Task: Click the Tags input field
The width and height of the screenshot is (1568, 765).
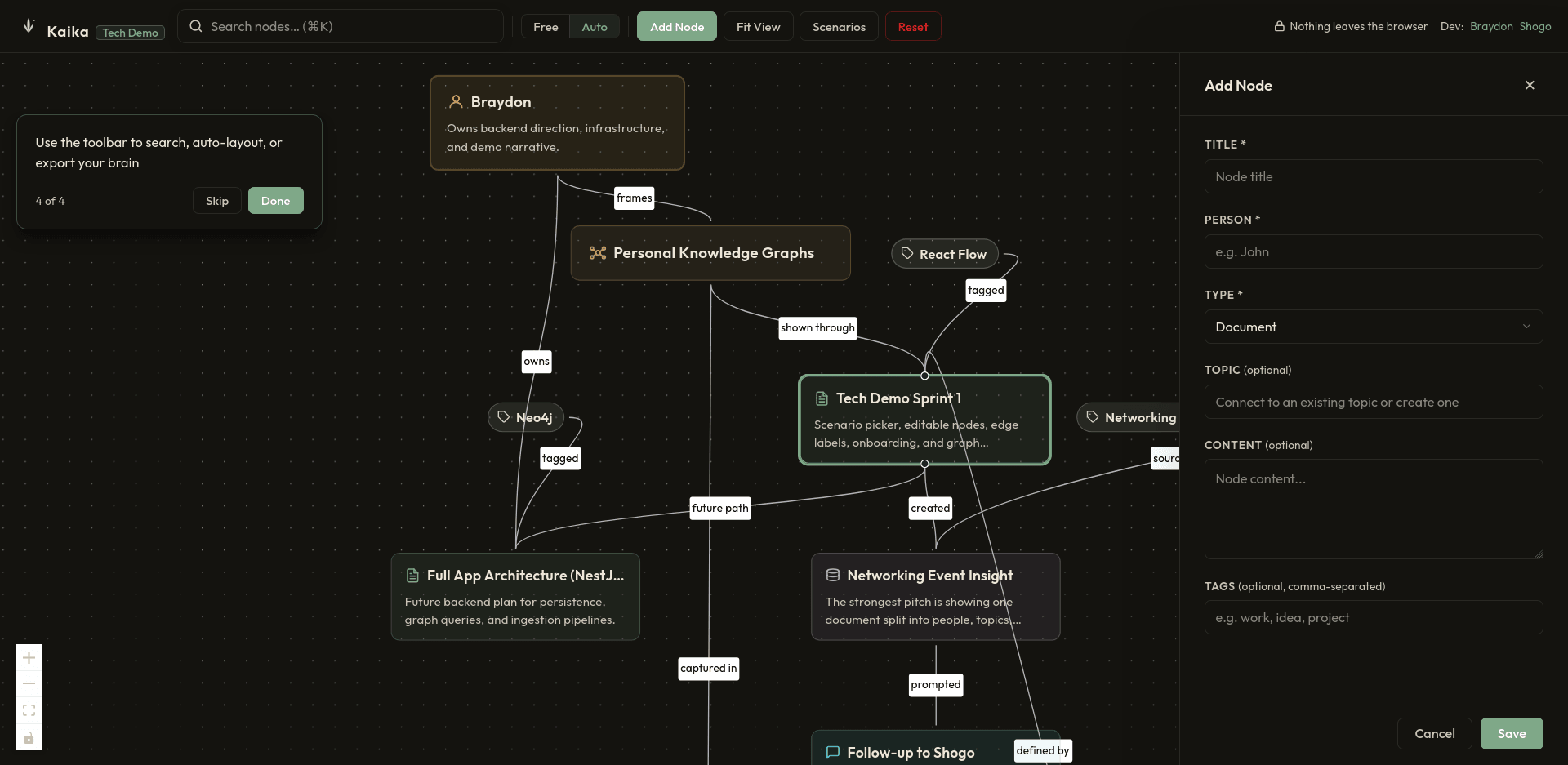Action: pos(1374,617)
